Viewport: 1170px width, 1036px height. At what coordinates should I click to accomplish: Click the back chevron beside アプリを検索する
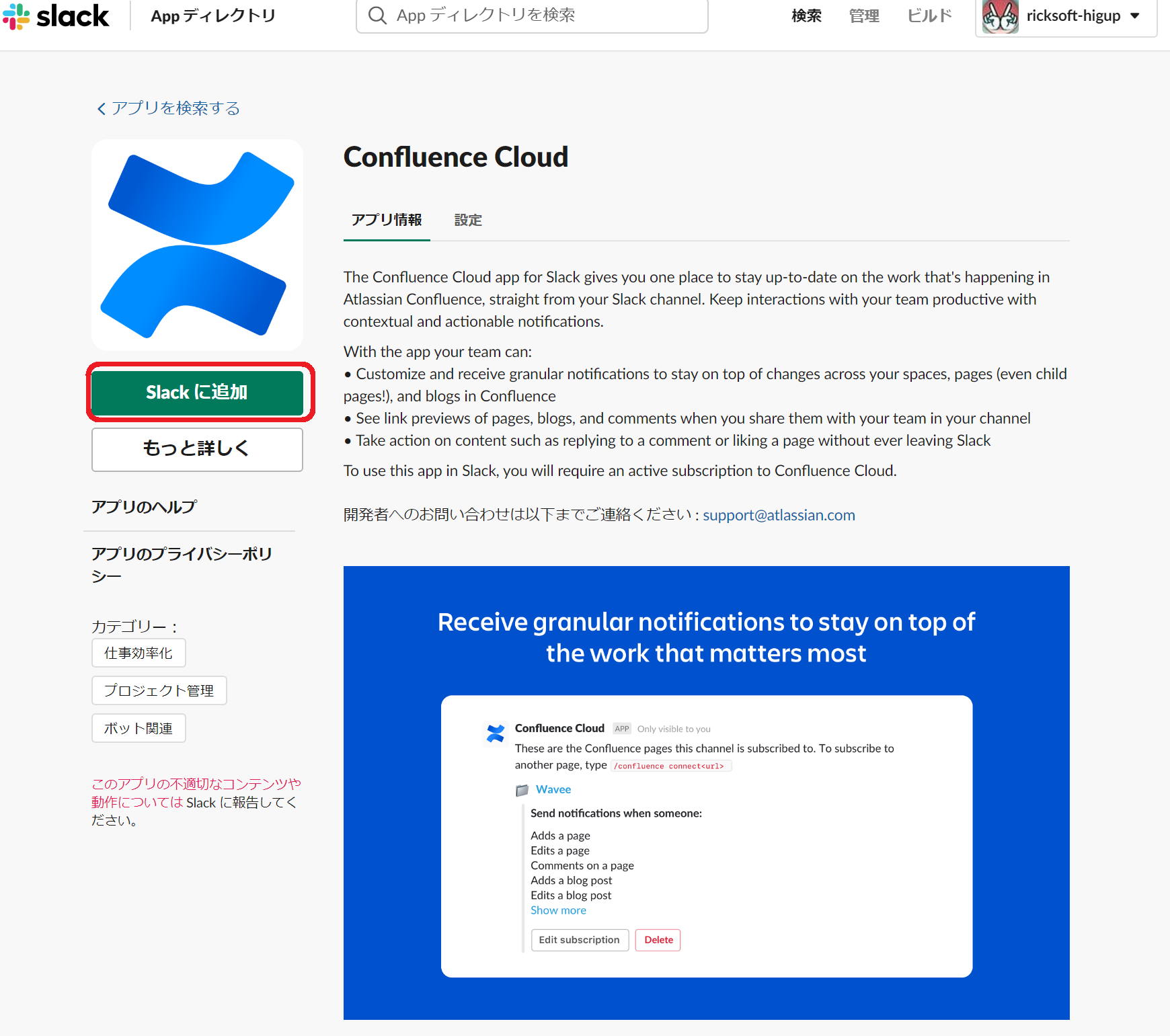coord(102,108)
